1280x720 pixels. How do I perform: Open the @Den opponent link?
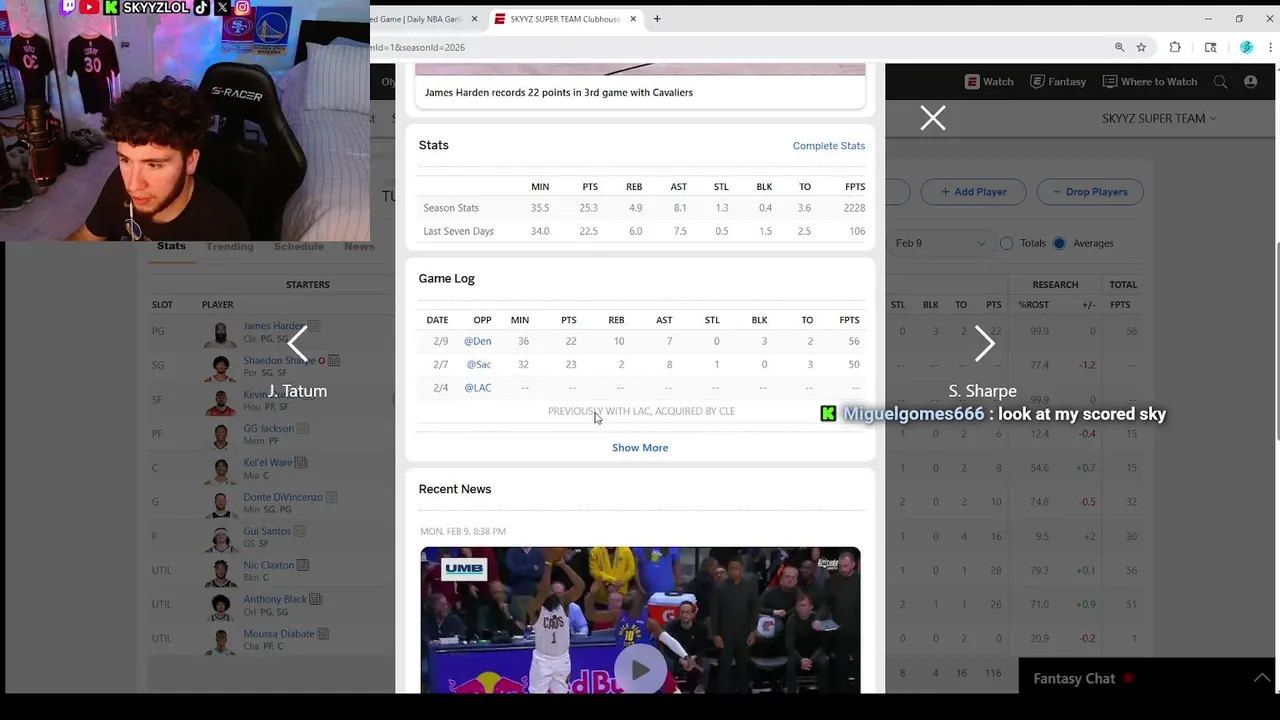477,341
